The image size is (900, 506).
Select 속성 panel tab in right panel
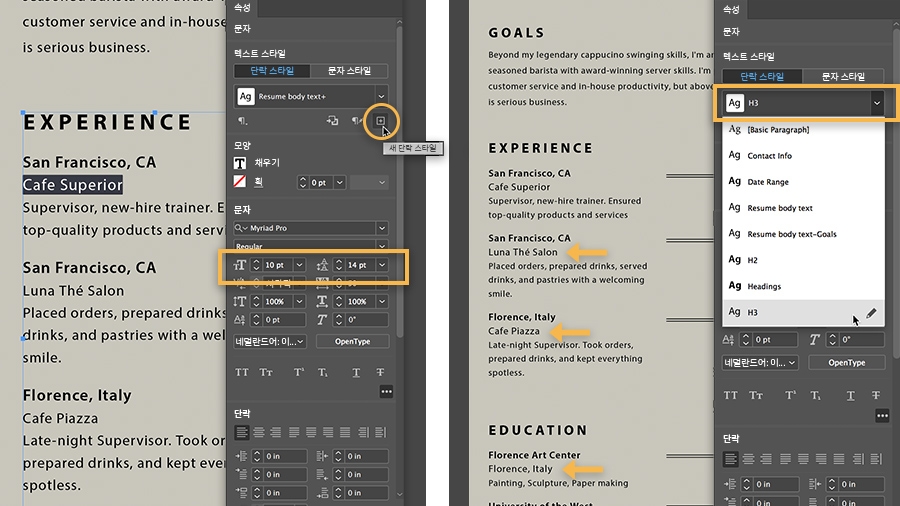(731, 10)
